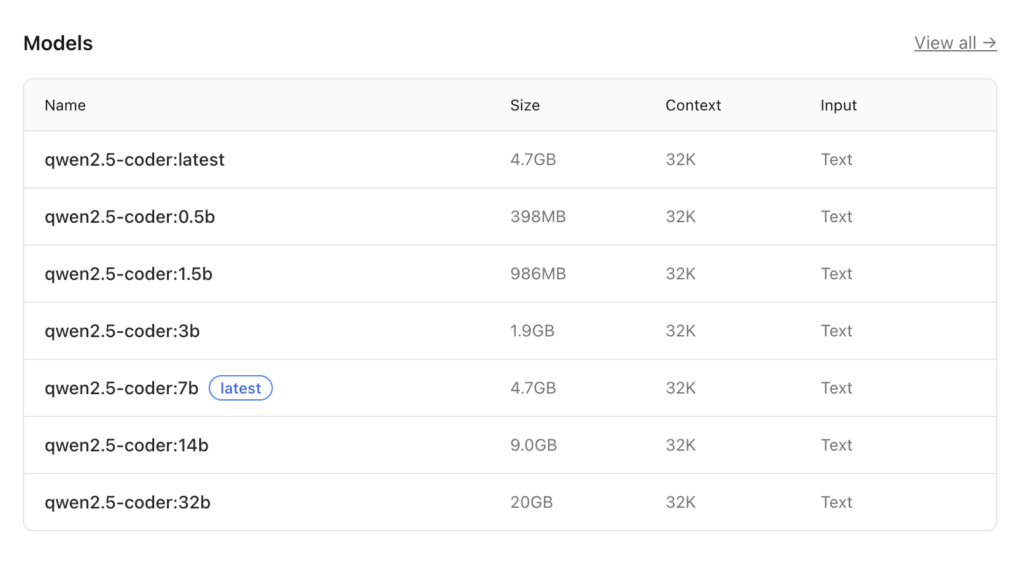Select the qwen2.5-coder:0.5b model
1024x584 pixels.
[129, 217]
